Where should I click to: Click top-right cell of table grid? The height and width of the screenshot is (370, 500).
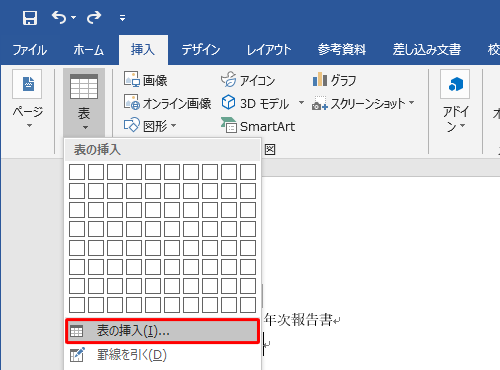click(x=248, y=172)
